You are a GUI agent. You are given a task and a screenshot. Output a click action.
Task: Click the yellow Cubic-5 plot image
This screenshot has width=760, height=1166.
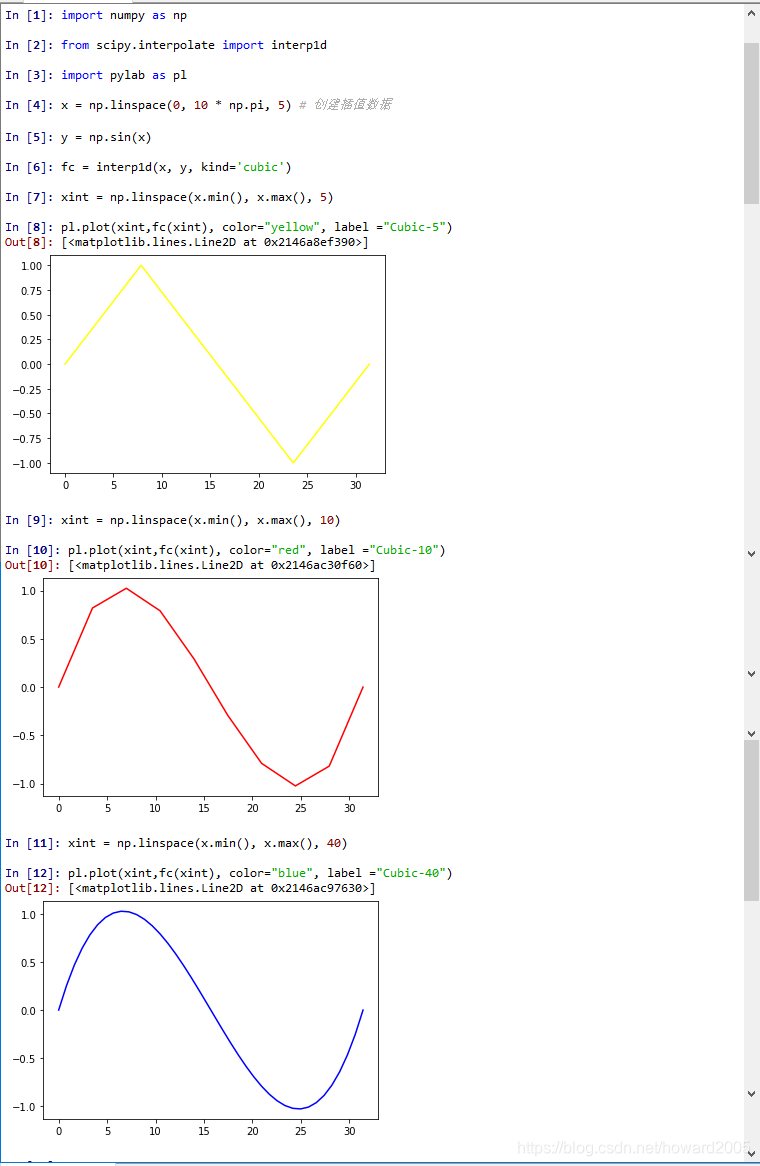pyautogui.click(x=198, y=373)
